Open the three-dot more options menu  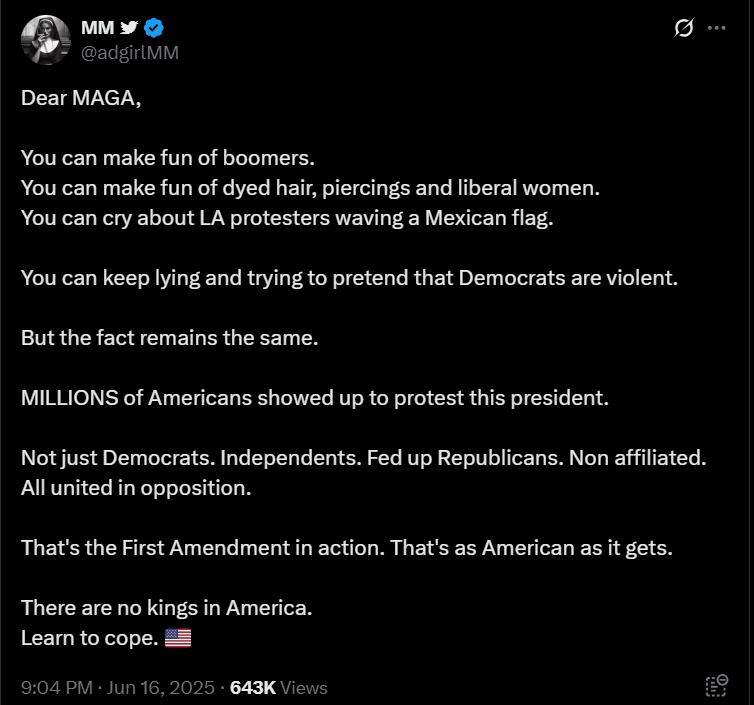click(x=716, y=28)
